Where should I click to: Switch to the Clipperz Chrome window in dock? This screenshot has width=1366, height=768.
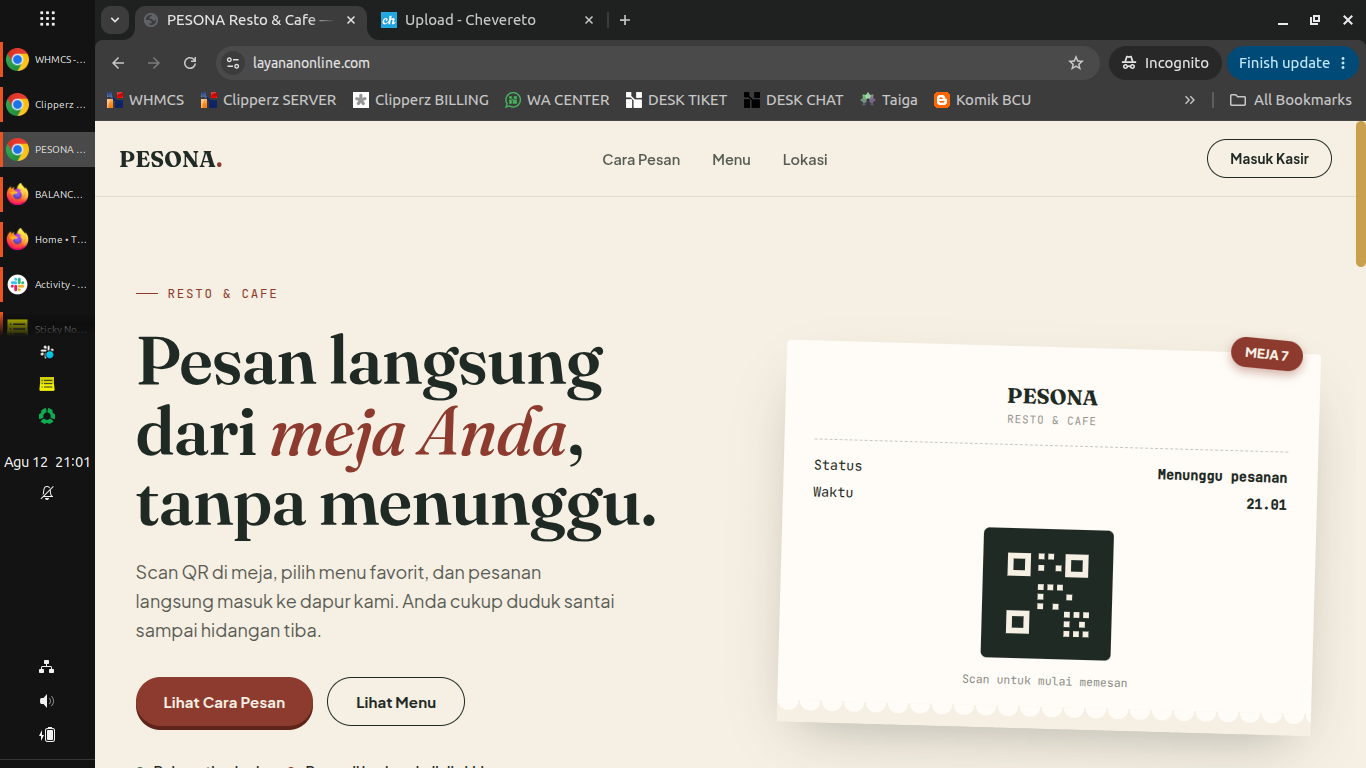click(x=47, y=104)
